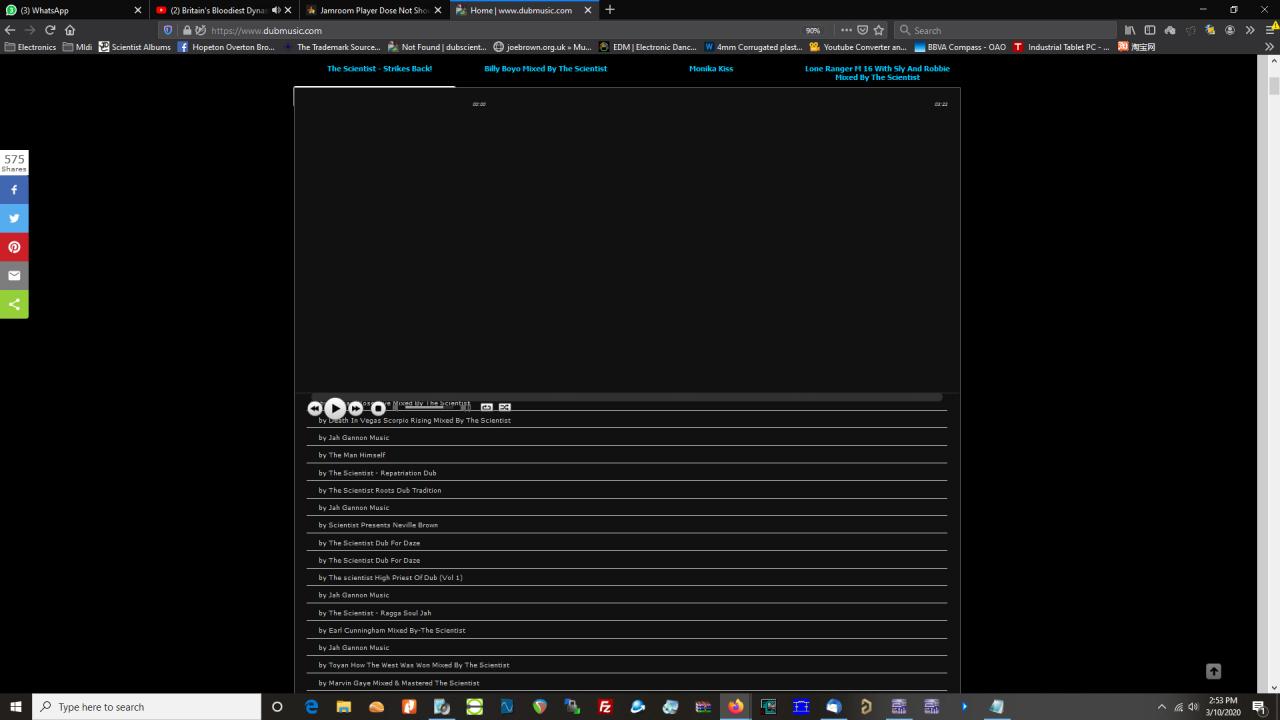Open "Lone Ranger M 16 With Sly And Robbie" tab
The image size is (1280, 720).
877,73
